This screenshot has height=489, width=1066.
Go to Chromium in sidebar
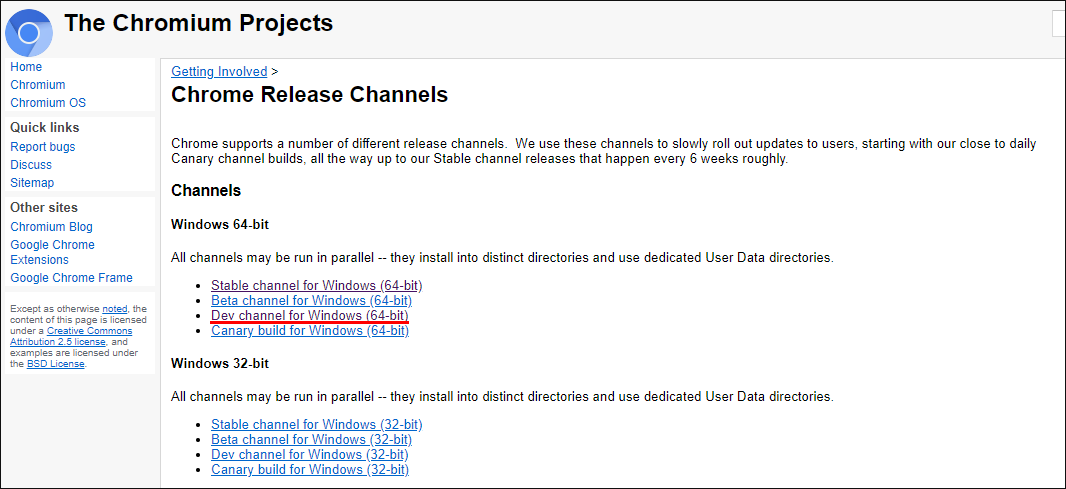[x=37, y=85]
